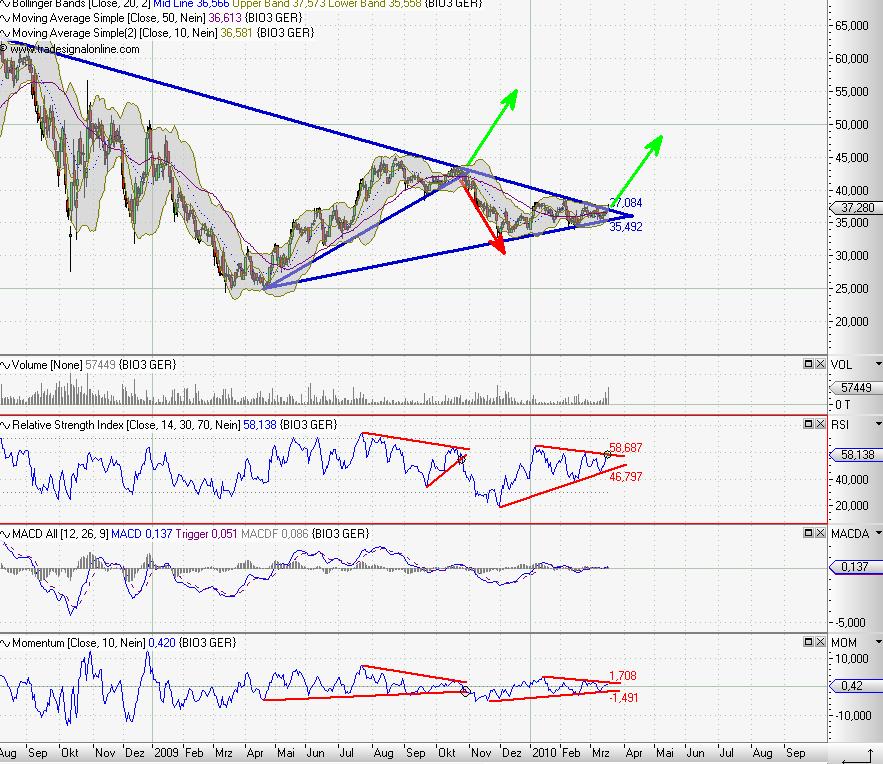Maximize the Relative Strength Index pane
The image size is (883, 764).
point(808,425)
